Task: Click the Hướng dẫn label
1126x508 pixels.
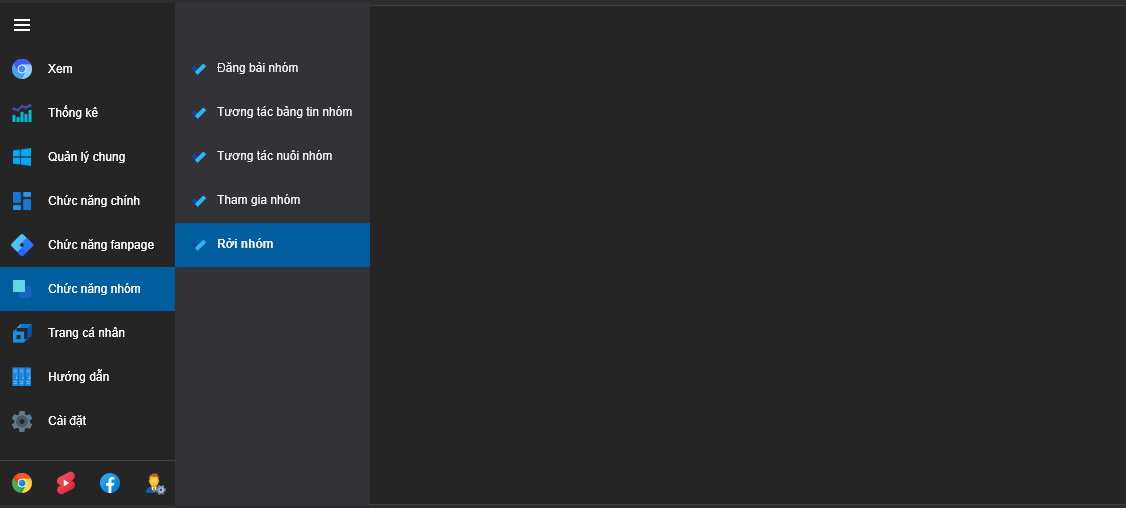Action: (78, 377)
